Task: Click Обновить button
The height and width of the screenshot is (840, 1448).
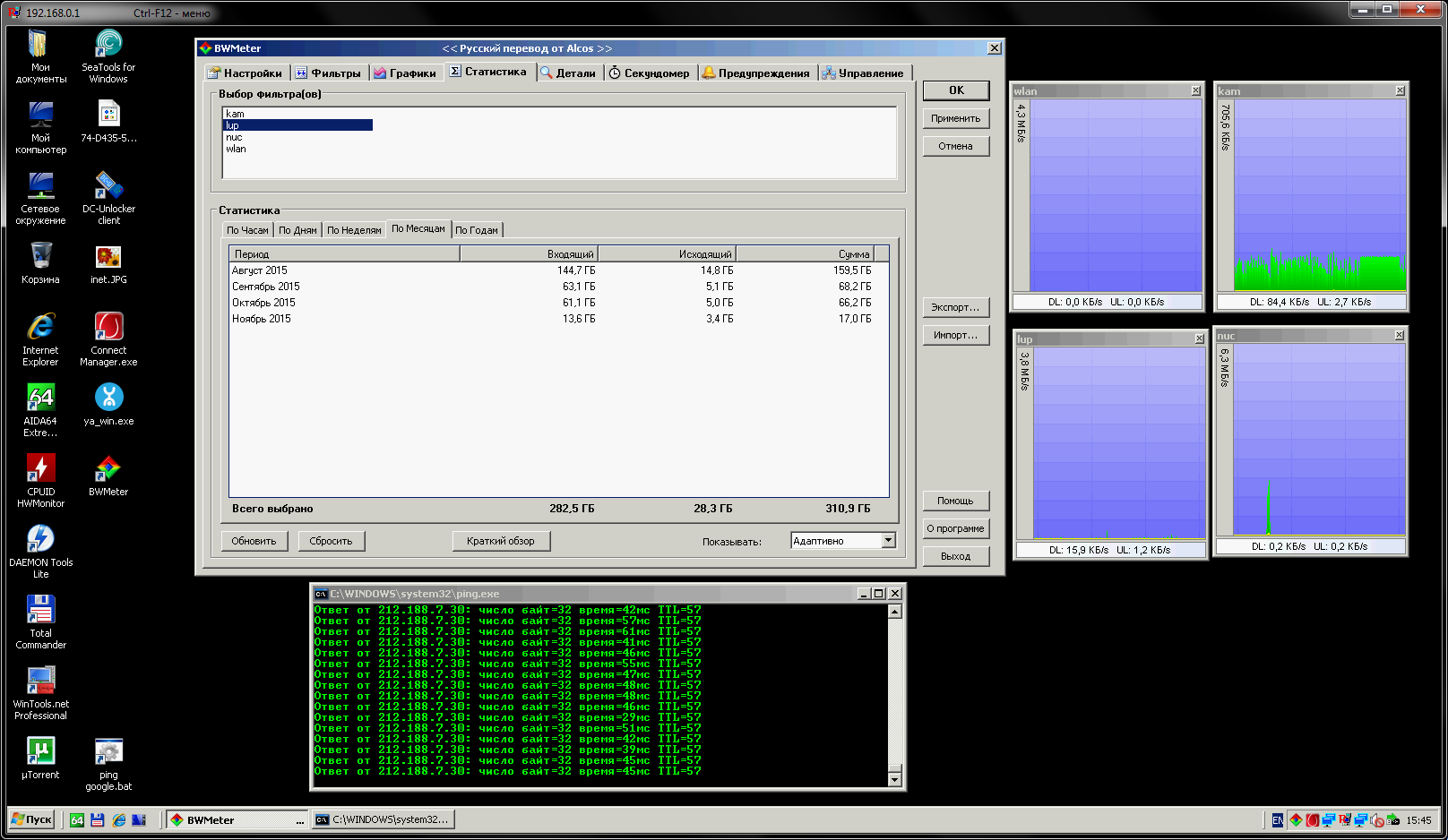Action: coord(254,541)
